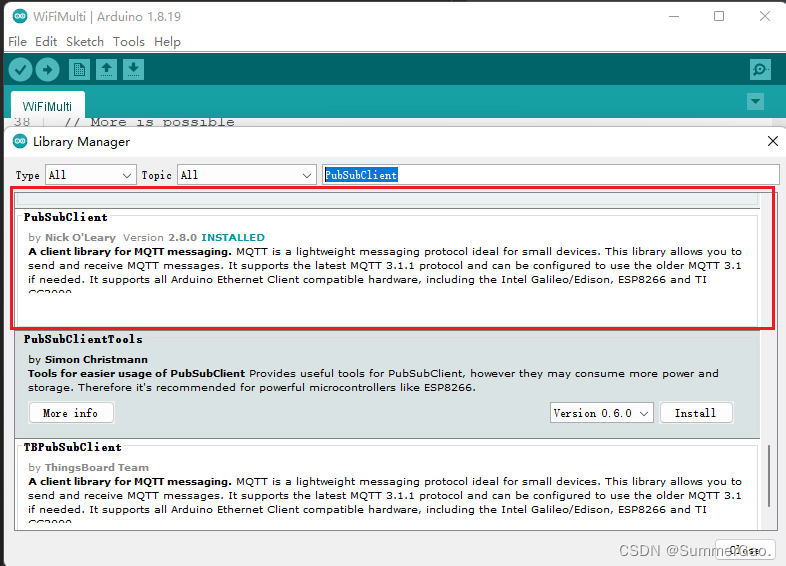Open the Tools menu

129,42
